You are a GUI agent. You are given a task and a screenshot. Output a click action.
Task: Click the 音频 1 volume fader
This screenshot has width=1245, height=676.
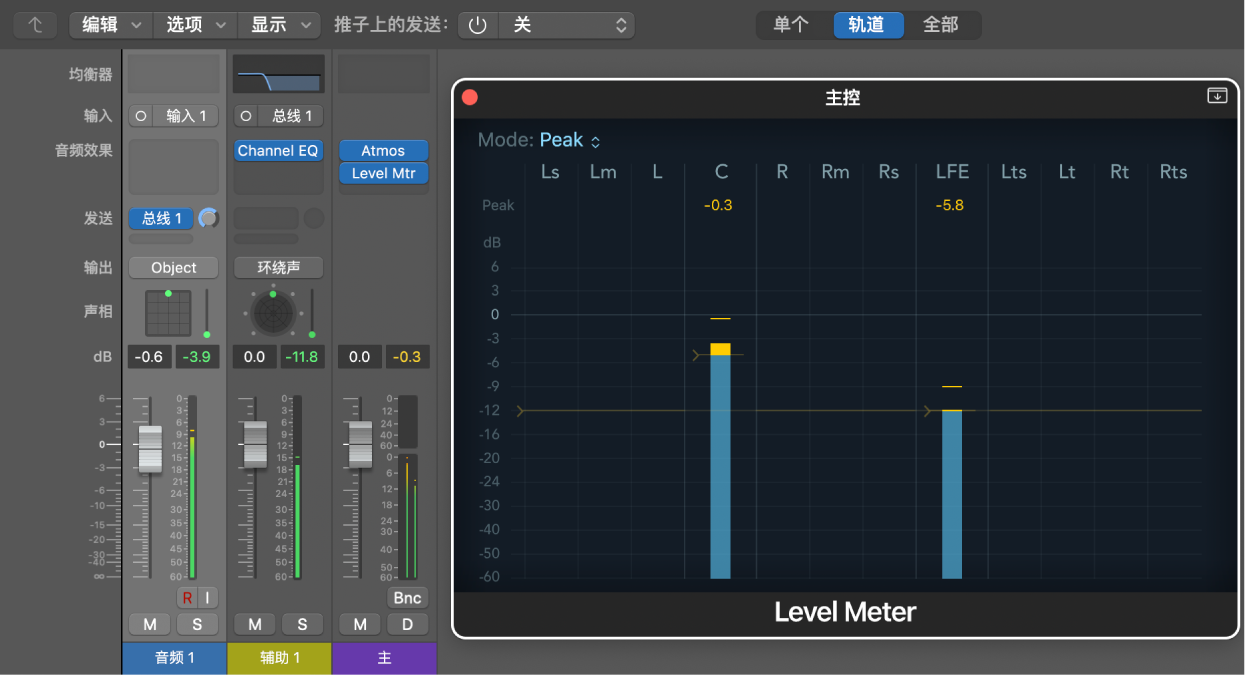pyautogui.click(x=149, y=448)
